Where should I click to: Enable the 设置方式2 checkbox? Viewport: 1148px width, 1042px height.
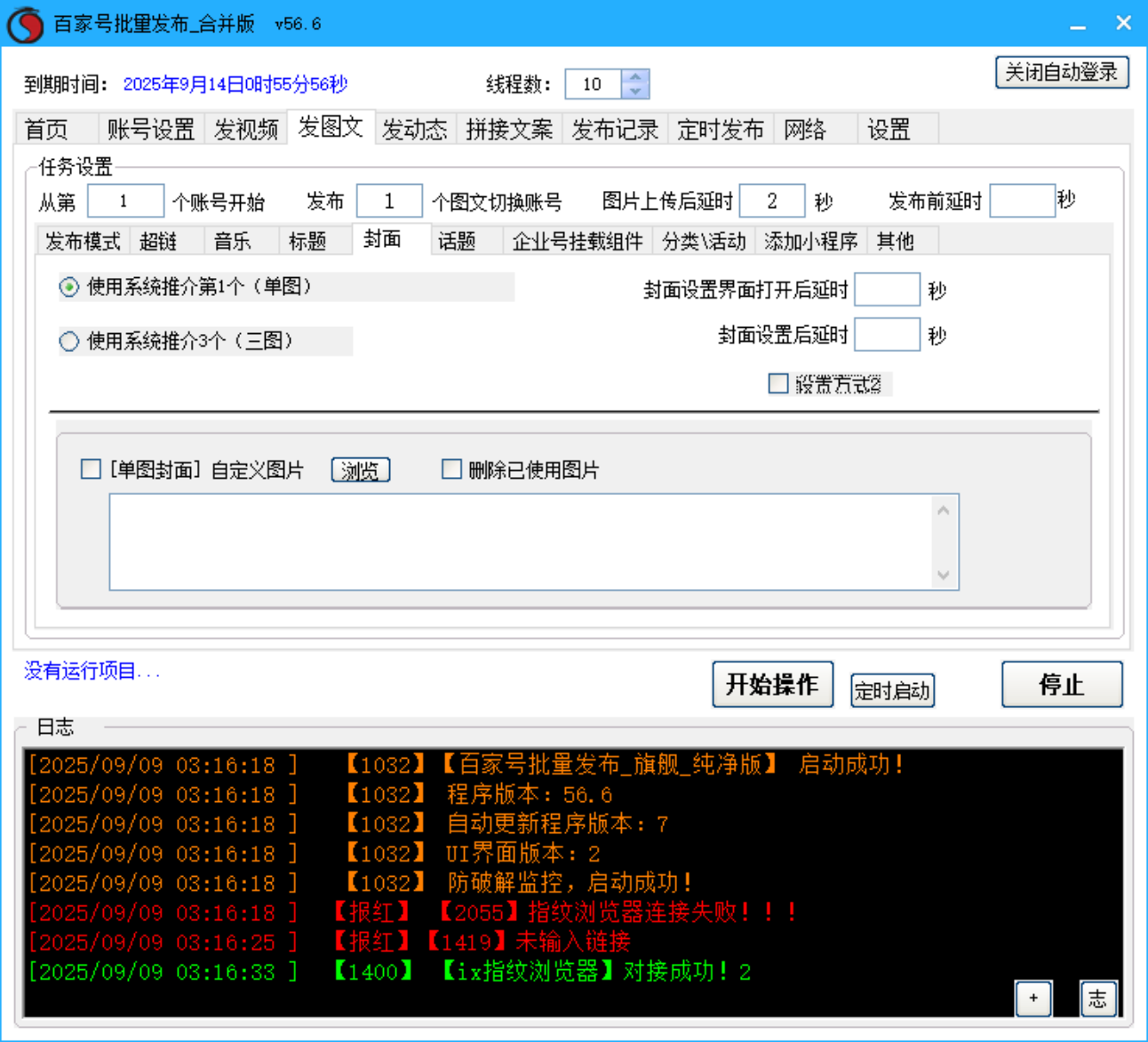click(777, 383)
